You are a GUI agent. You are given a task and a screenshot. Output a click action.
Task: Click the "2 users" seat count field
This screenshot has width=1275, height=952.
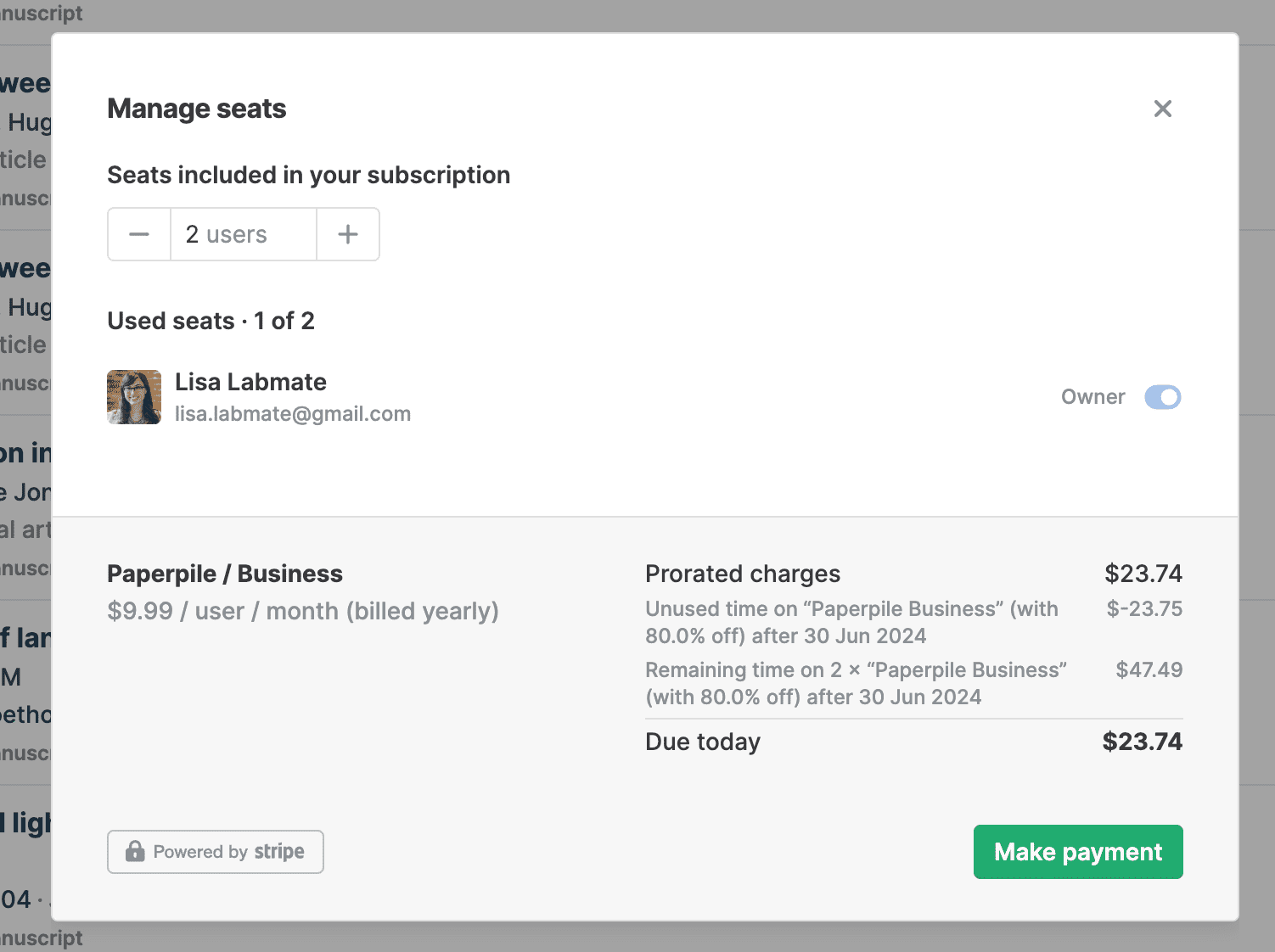[243, 234]
